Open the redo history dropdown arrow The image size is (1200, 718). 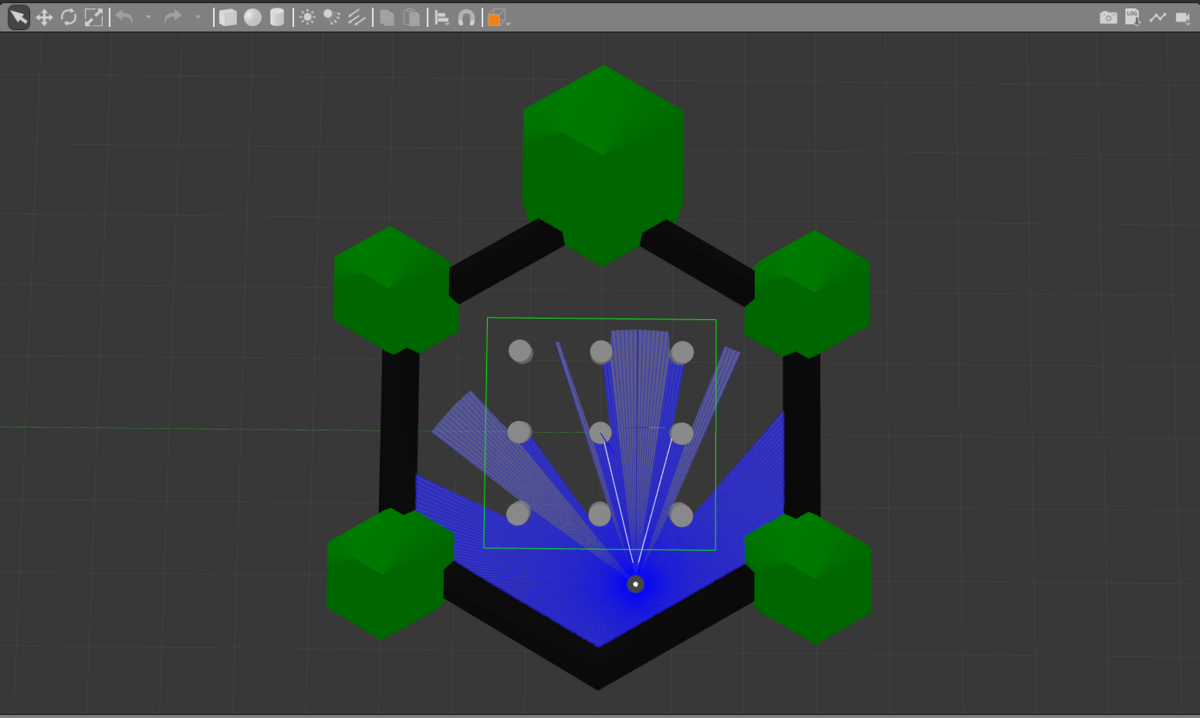tap(197, 17)
